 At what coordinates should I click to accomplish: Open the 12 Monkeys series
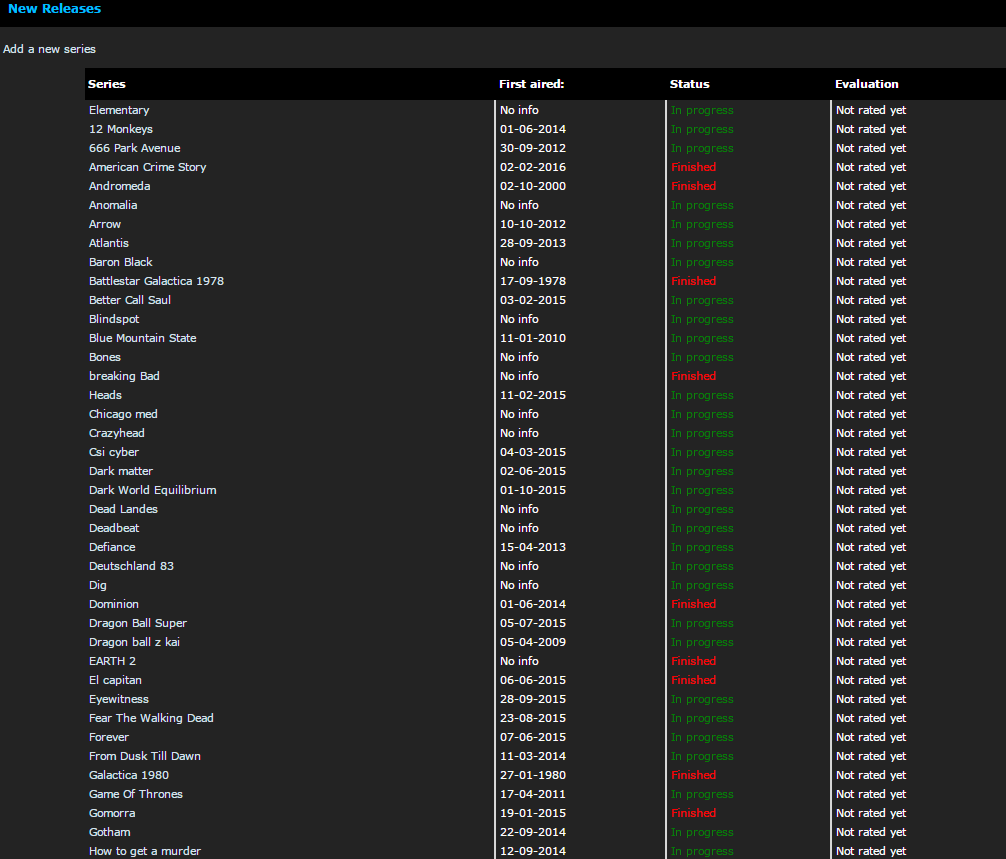[x=121, y=129]
